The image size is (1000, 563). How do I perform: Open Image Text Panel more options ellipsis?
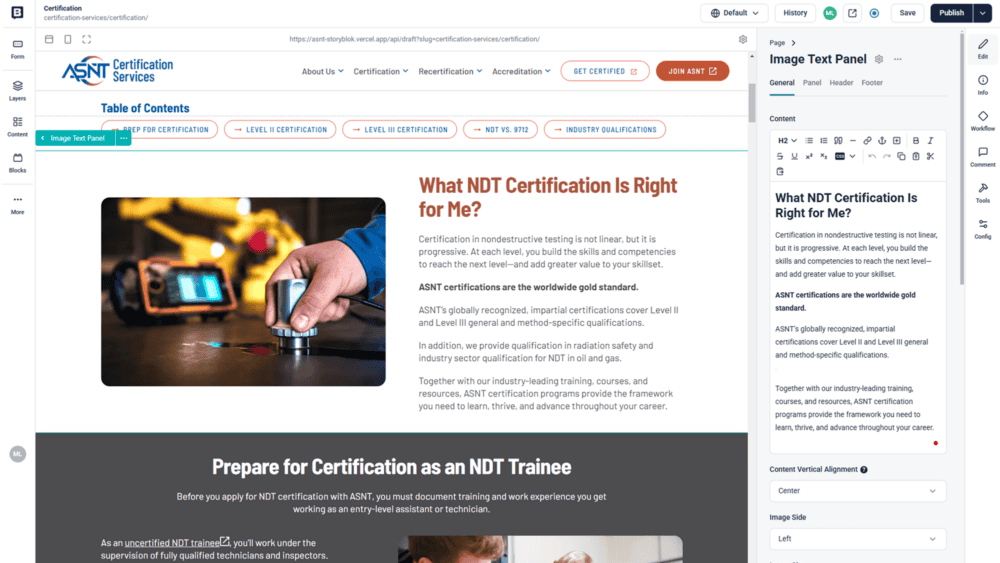(x=897, y=59)
